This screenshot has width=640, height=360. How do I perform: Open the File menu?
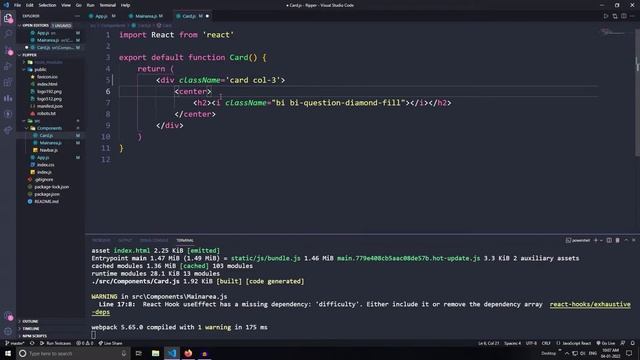click(x=18, y=5)
